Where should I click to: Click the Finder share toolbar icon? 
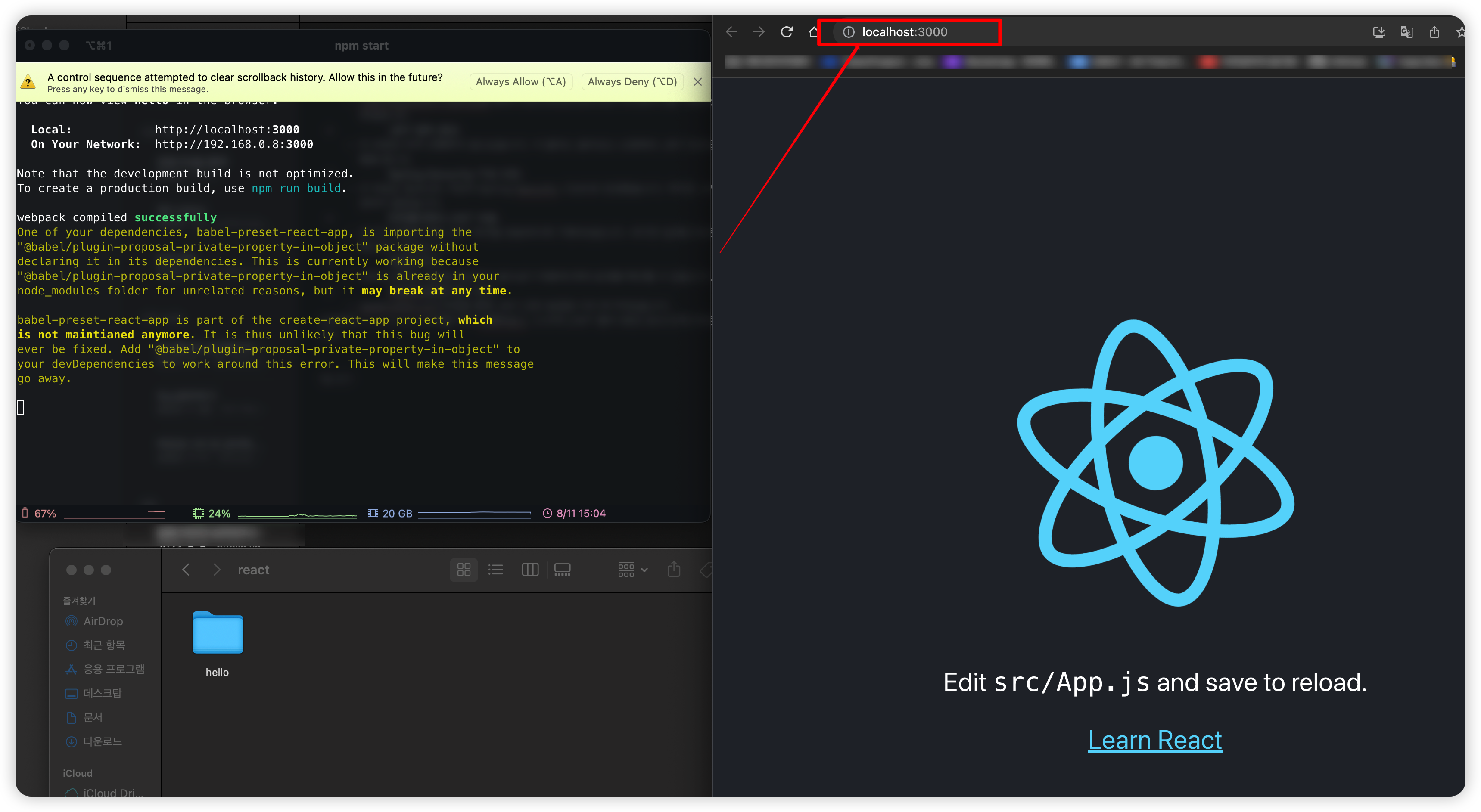(674, 570)
